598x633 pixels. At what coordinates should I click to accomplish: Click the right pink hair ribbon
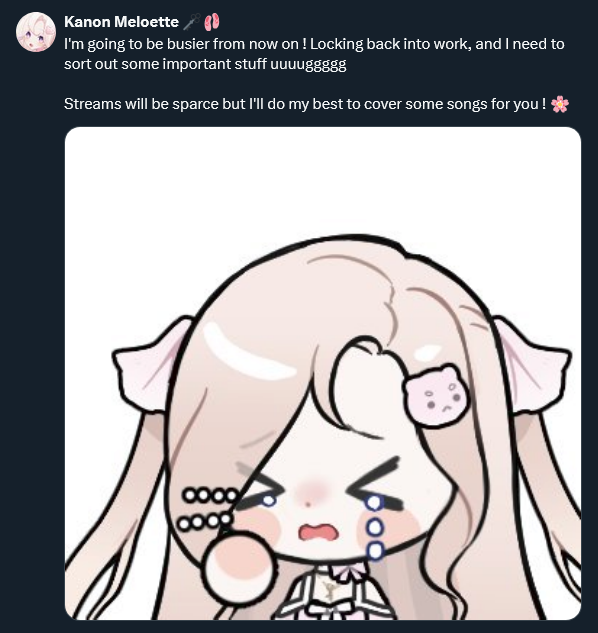[x=532, y=365]
